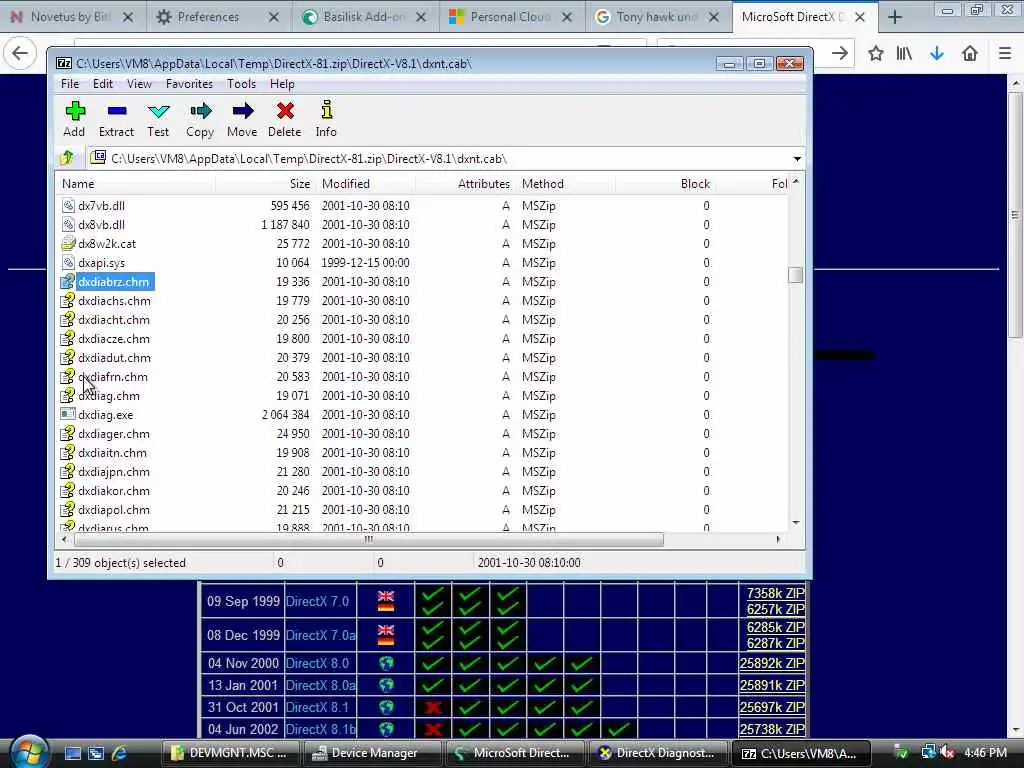Click the Move toolbar icon
The width and height of the screenshot is (1024, 768).
tap(242, 111)
